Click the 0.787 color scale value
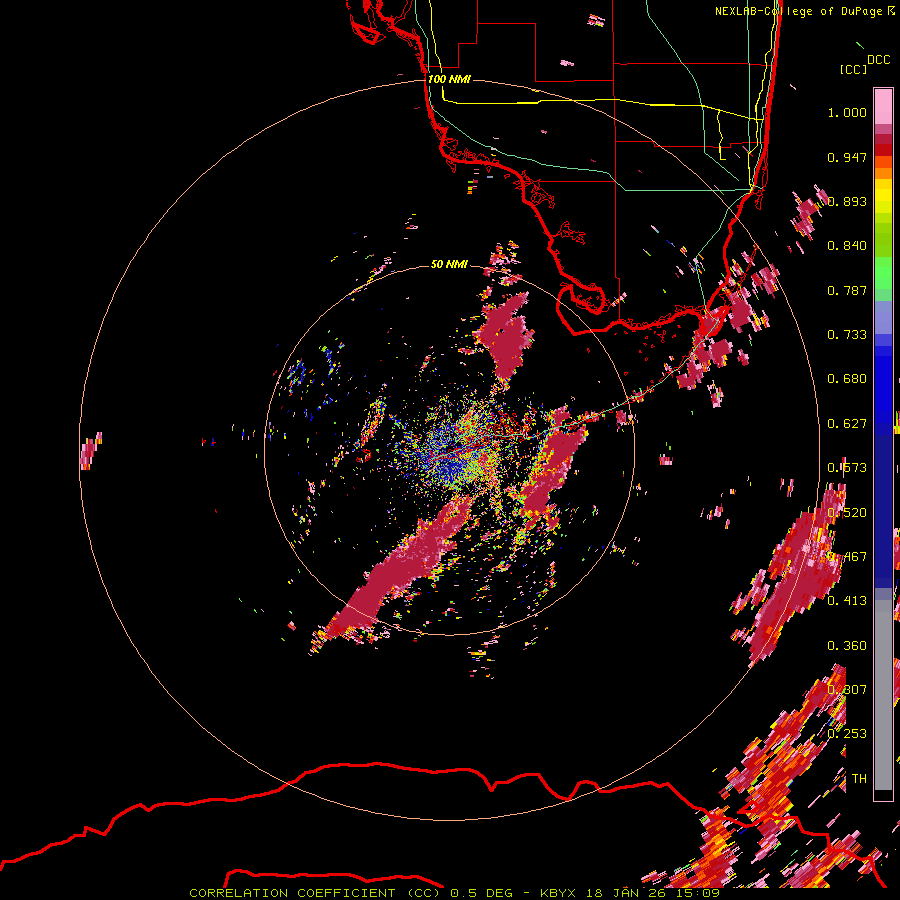This screenshot has width=900, height=900. [x=847, y=290]
